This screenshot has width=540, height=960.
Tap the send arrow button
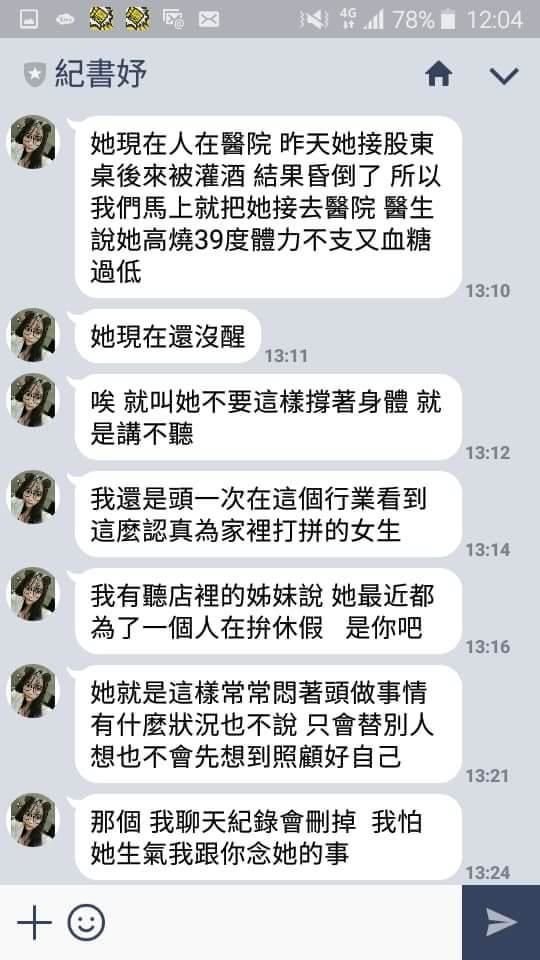coord(501,922)
